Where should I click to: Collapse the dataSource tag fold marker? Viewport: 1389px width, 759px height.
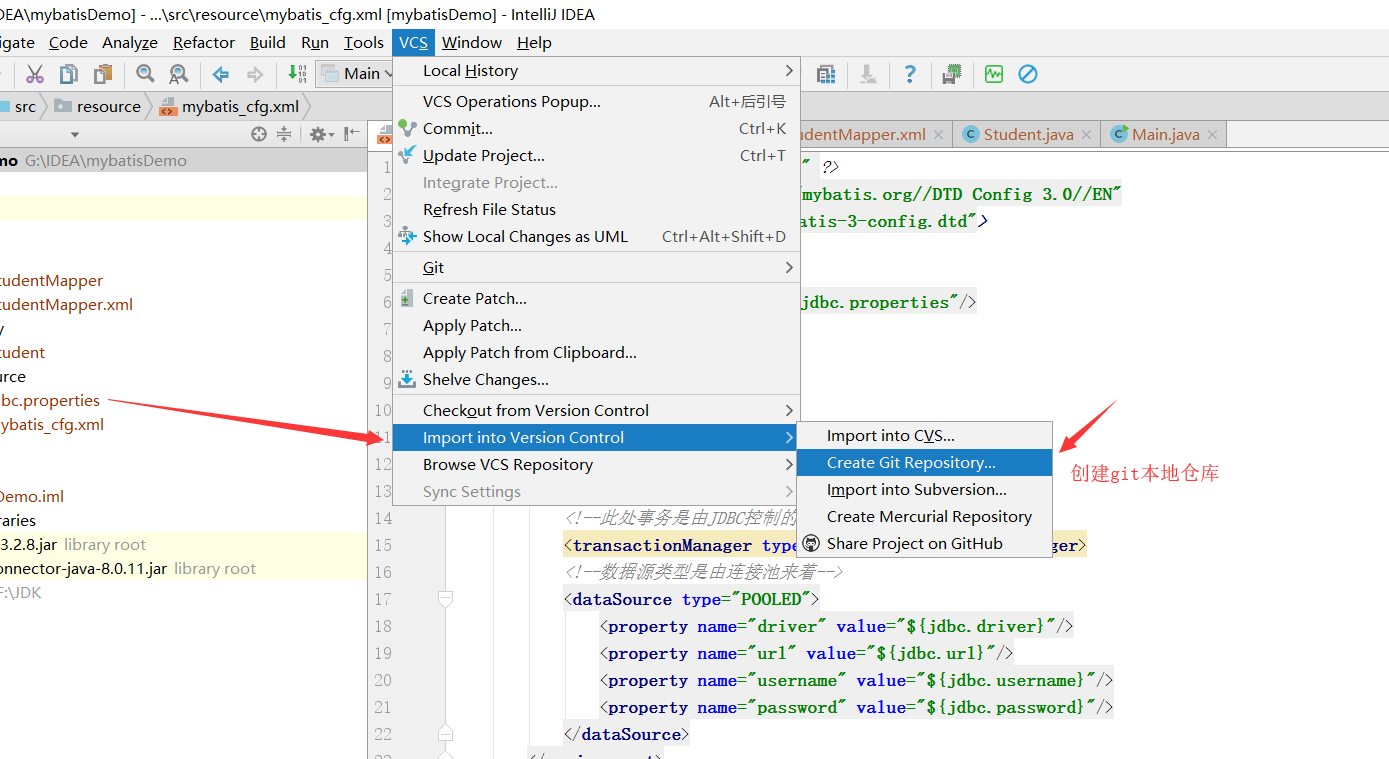point(446,599)
